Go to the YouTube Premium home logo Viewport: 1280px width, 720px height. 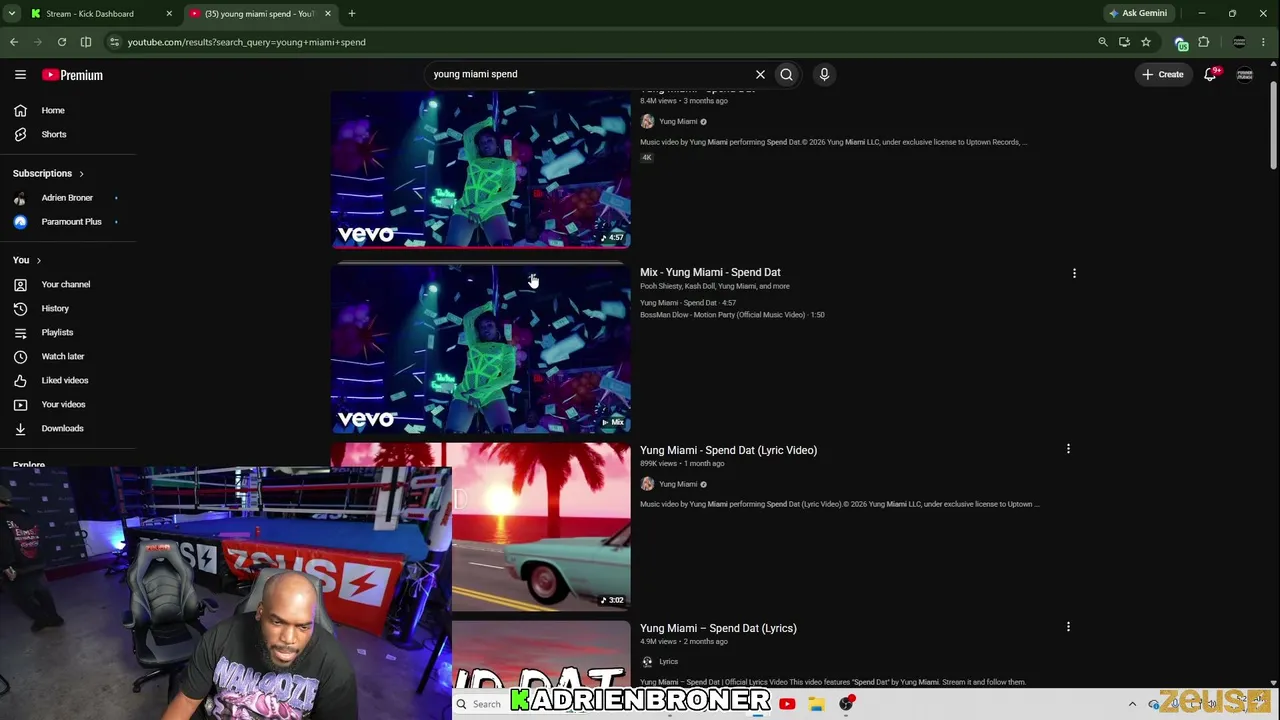(72, 75)
